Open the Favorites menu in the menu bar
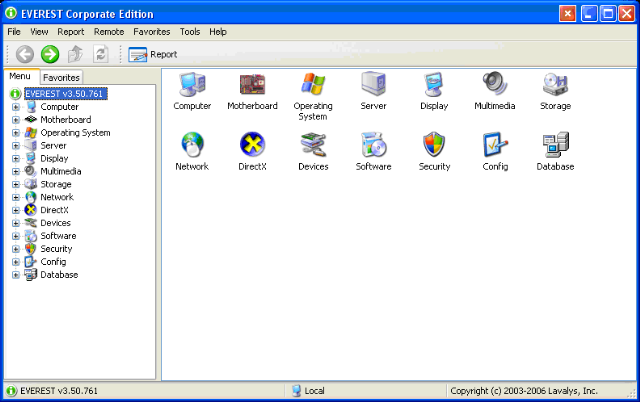 tap(152, 32)
